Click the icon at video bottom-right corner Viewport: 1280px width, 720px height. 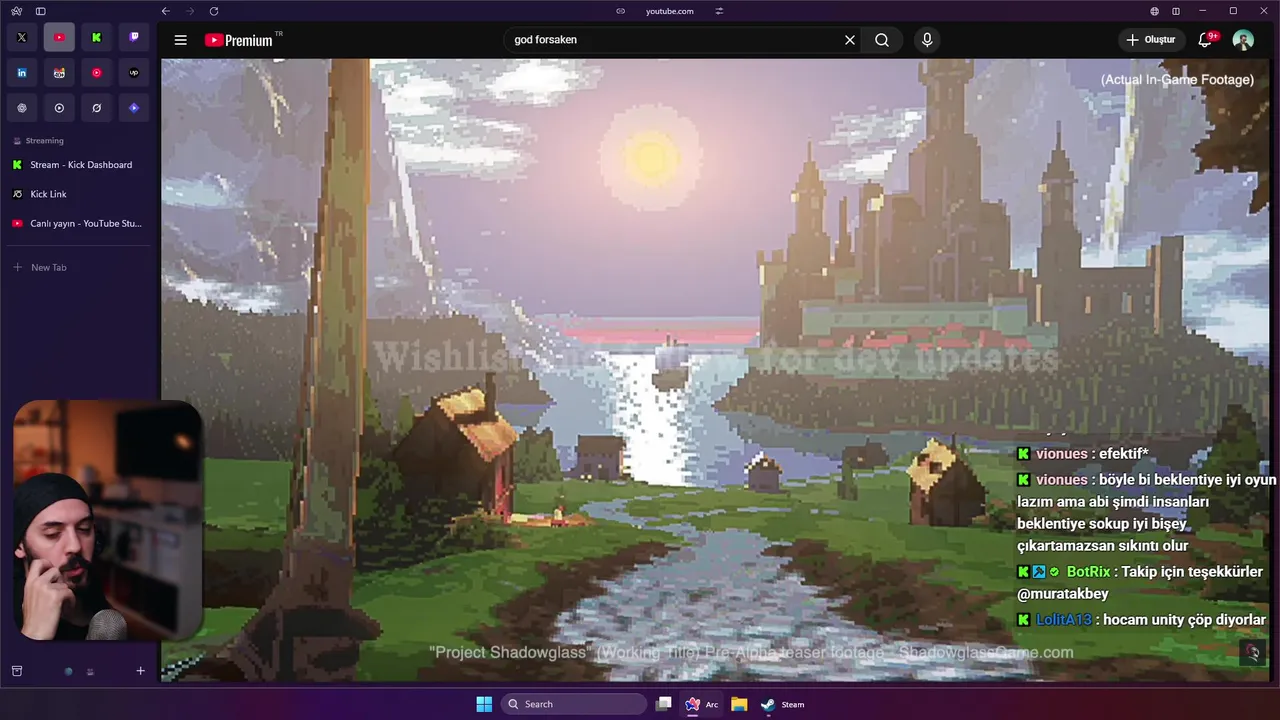click(x=1252, y=652)
